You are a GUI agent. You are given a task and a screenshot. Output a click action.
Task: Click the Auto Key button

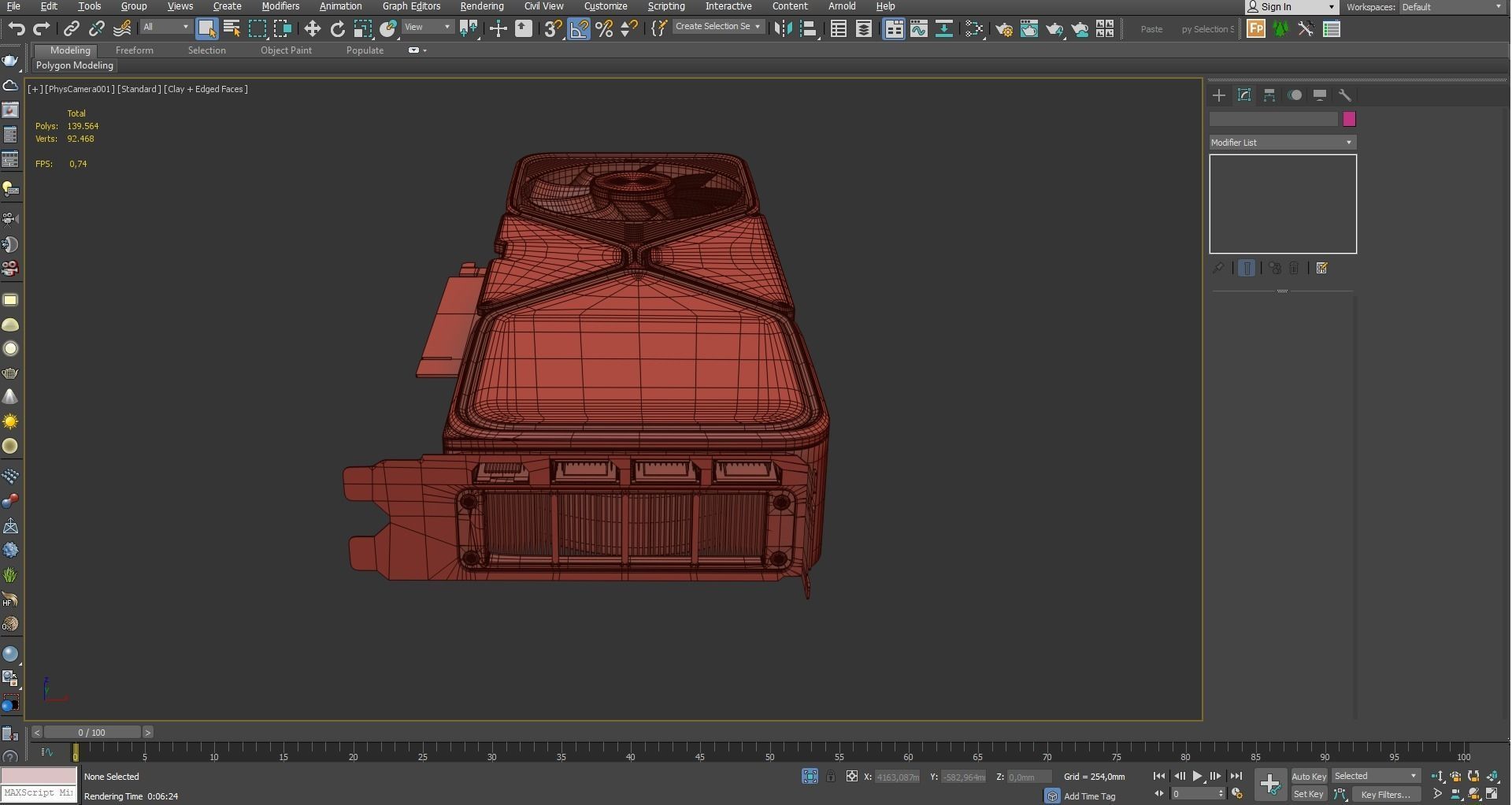tap(1309, 777)
